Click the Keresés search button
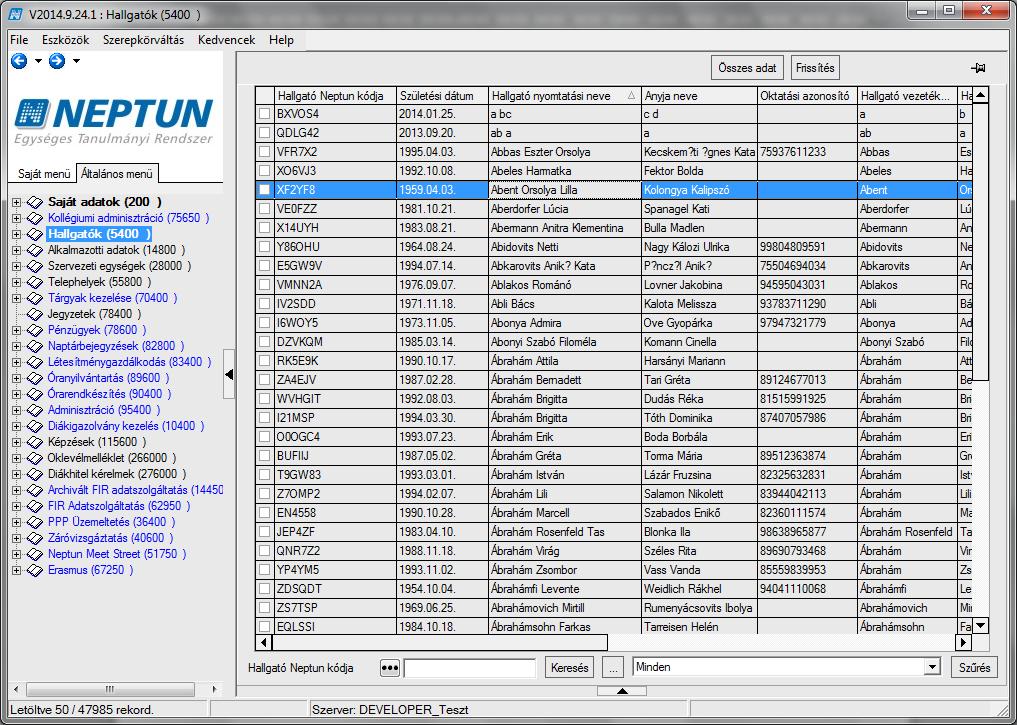This screenshot has height=725, width=1017. [x=569, y=667]
